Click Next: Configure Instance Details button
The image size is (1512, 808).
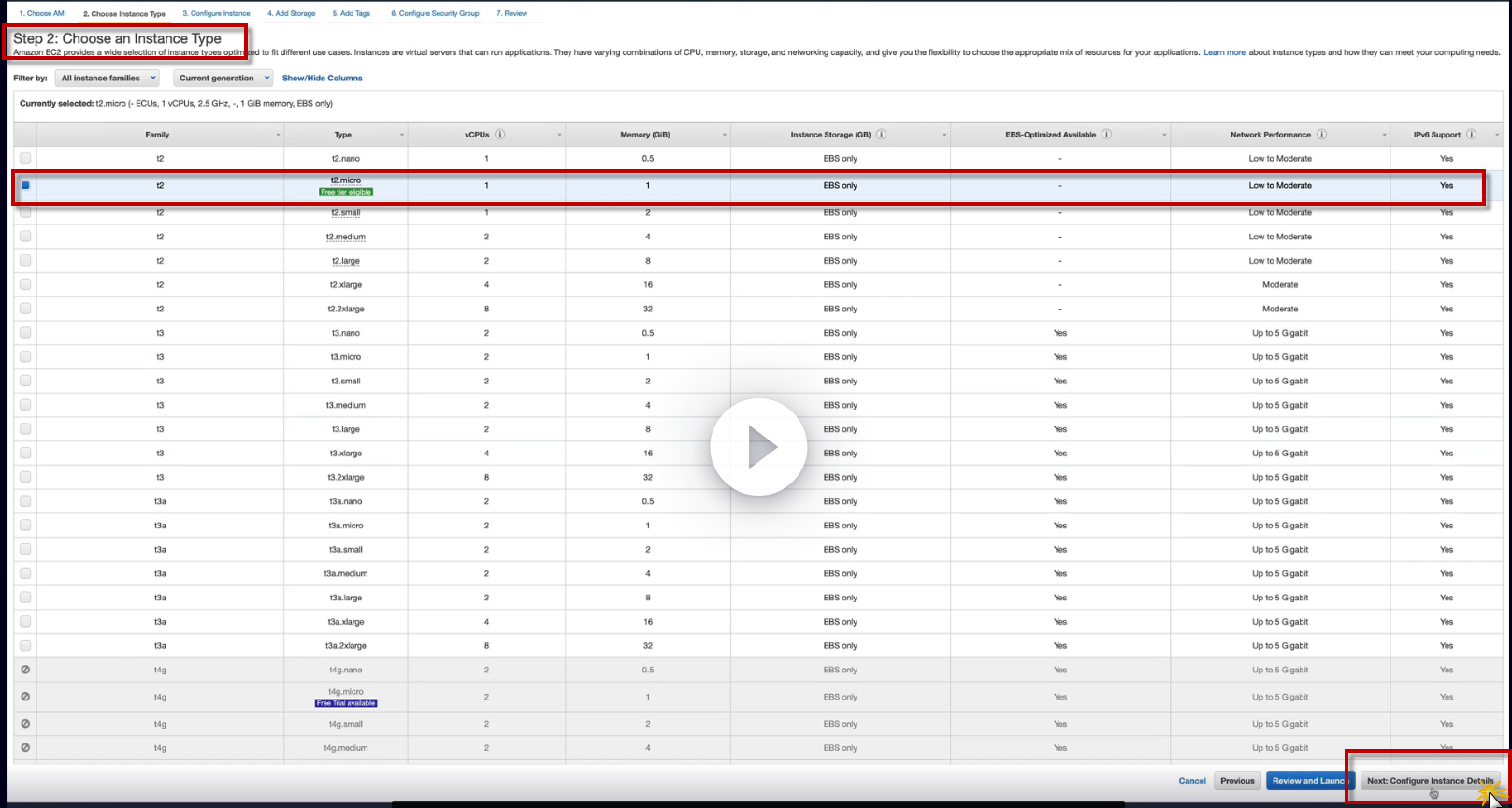[x=1430, y=781]
